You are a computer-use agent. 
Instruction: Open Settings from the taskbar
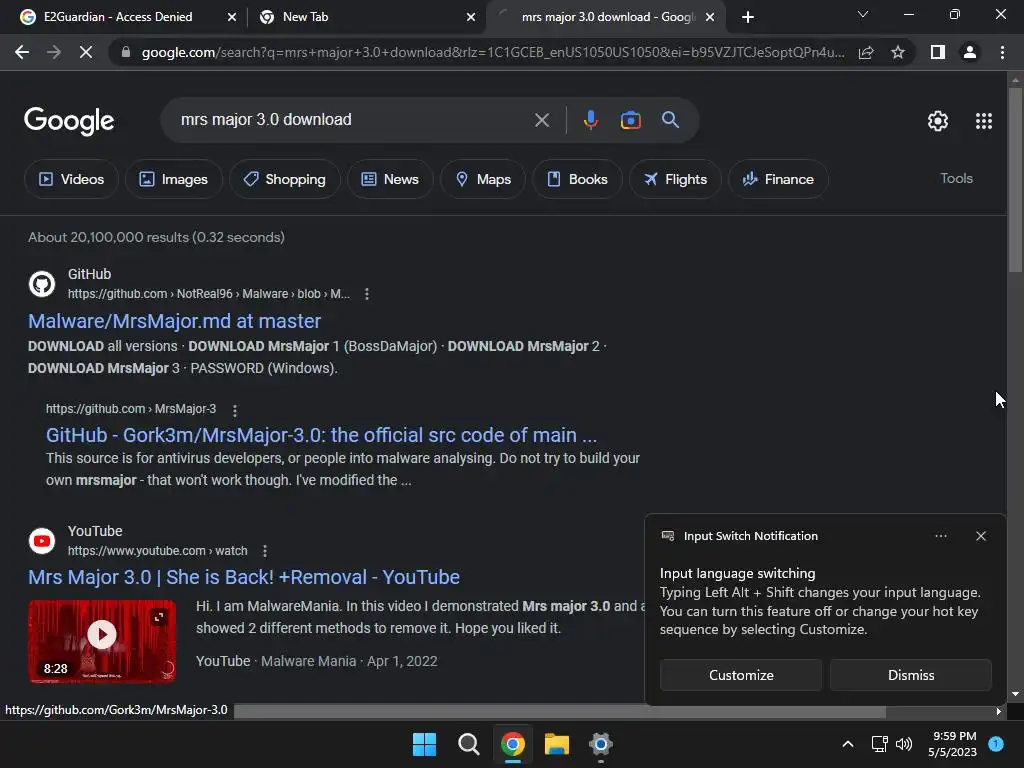click(x=600, y=744)
